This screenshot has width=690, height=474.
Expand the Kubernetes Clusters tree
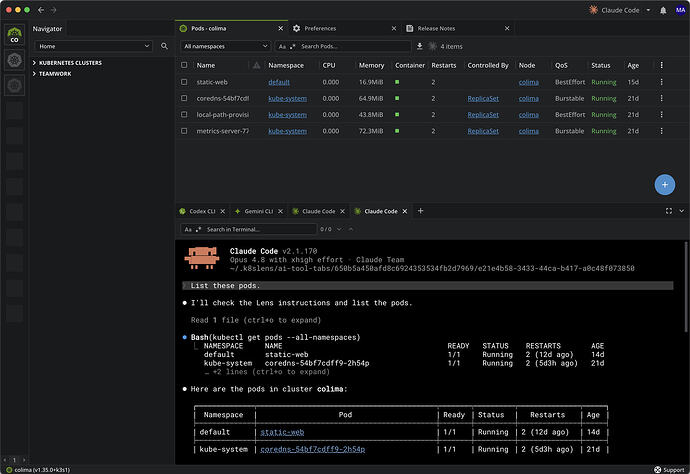34,63
